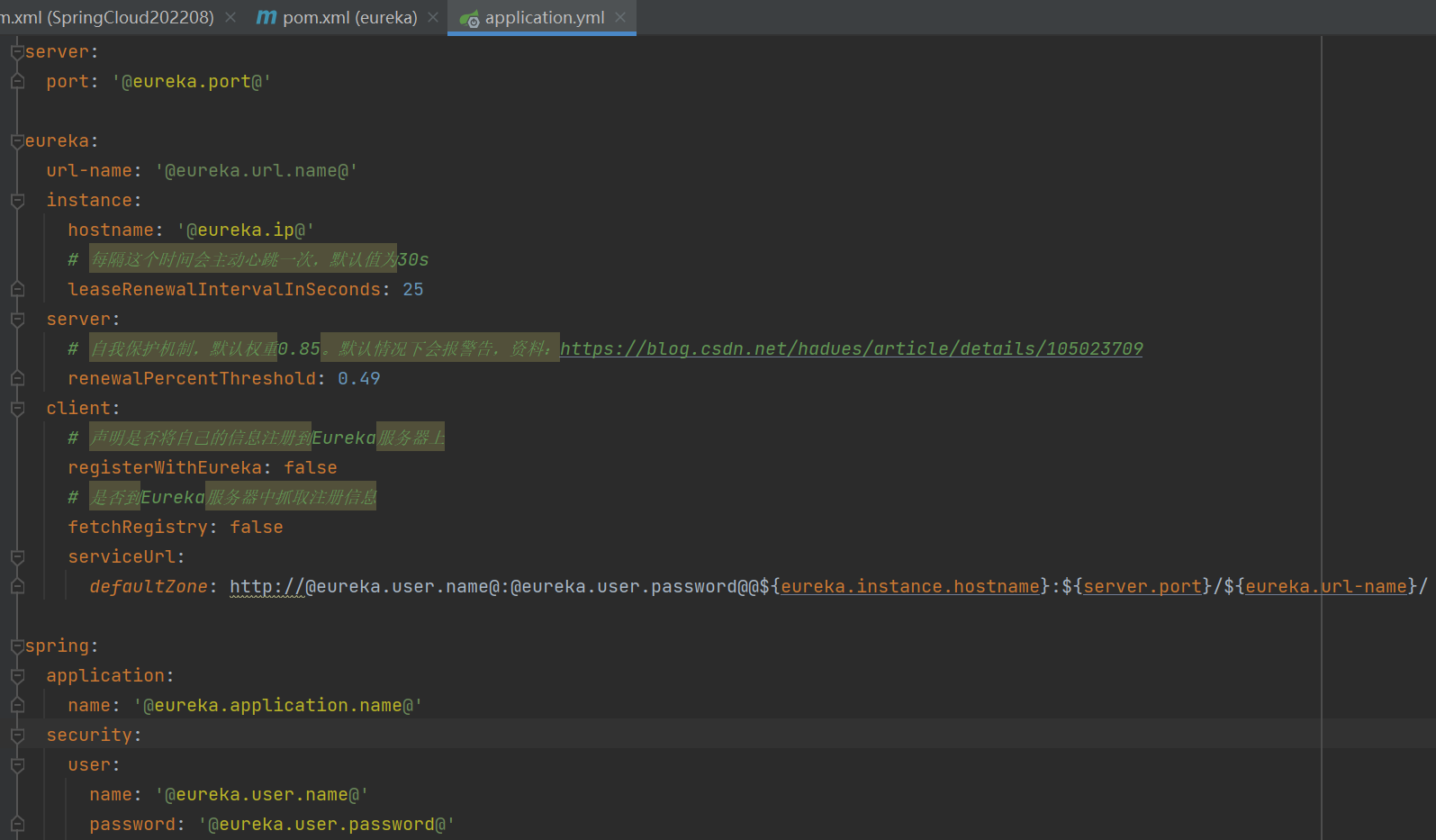1436x840 pixels.
Task: Collapse the instance block fold marker
Action: (17, 201)
